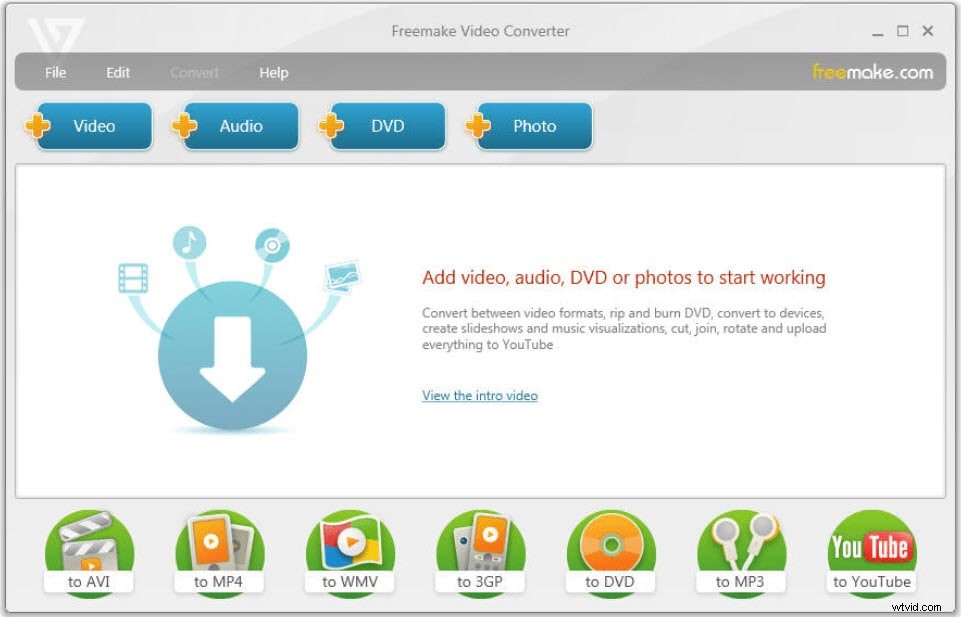Choose the 'to YouTube' upload option
Image resolution: width=961 pixels, height=617 pixels.
[x=871, y=550]
